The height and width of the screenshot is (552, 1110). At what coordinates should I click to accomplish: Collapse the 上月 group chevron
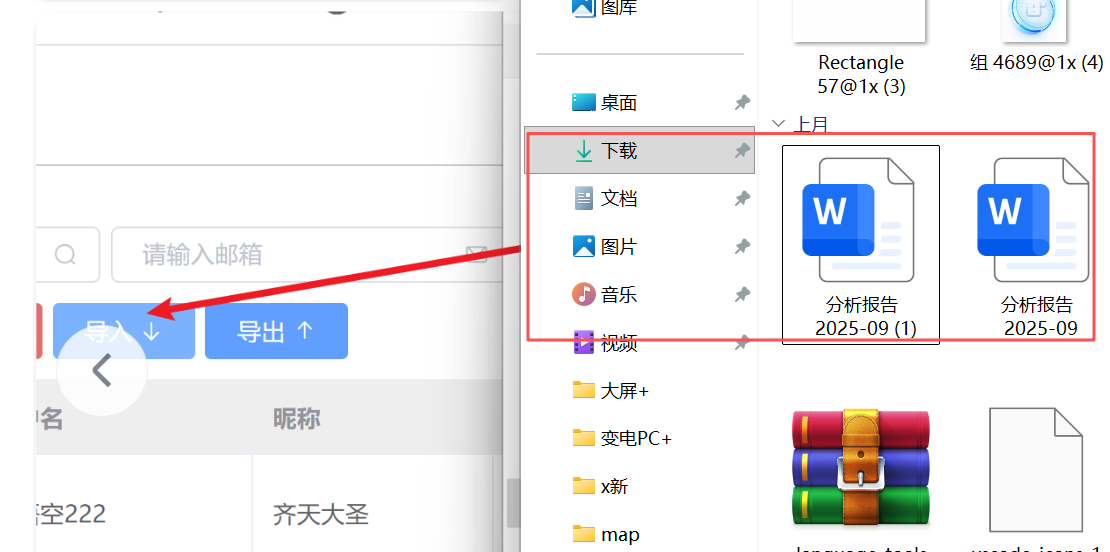pyautogui.click(x=779, y=124)
